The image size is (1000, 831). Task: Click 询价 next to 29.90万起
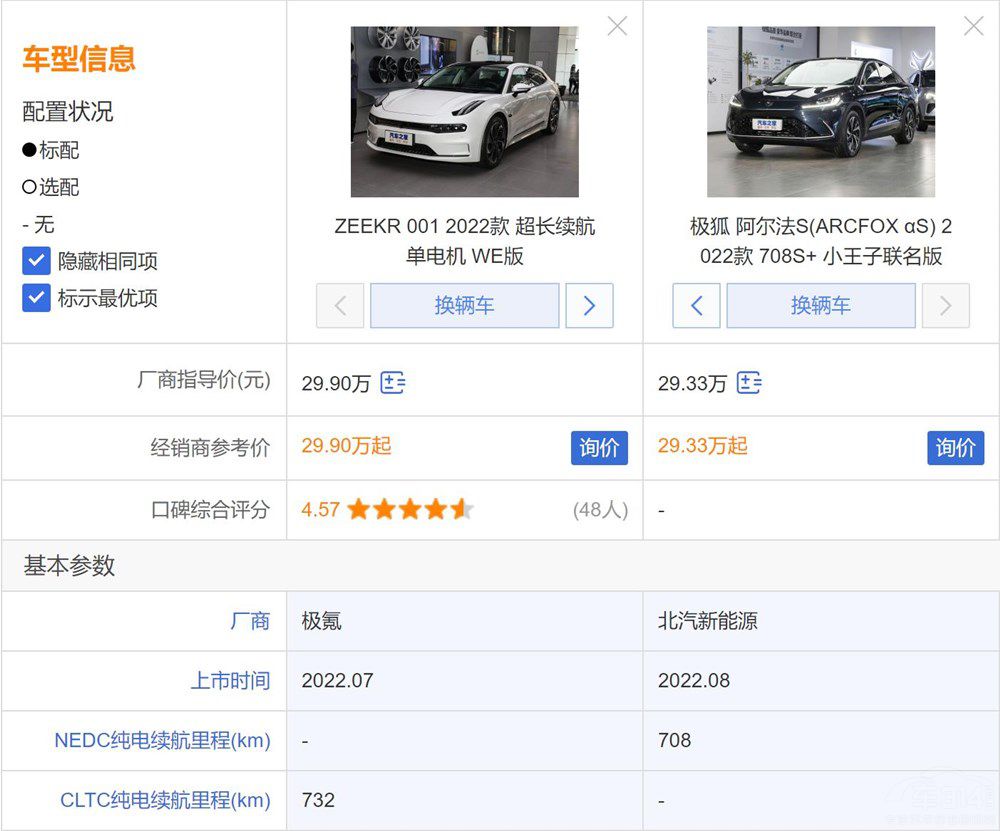coord(599,448)
